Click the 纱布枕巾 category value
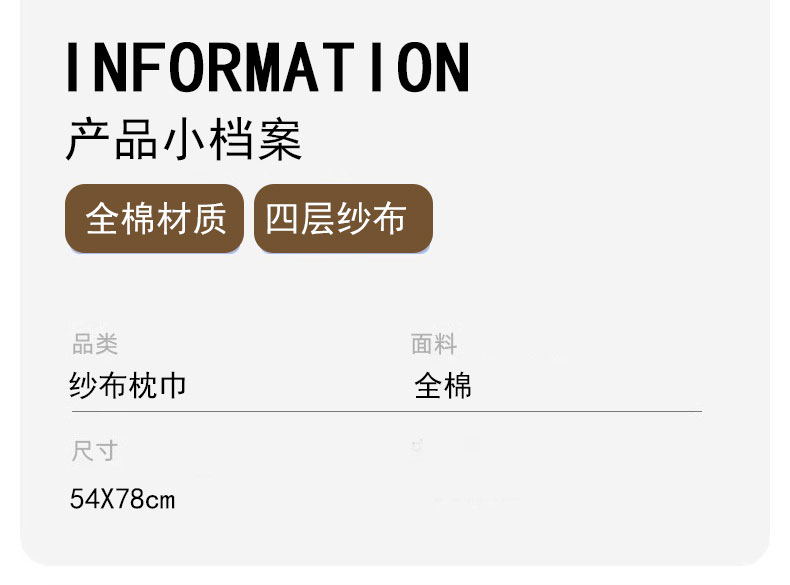 point(128,386)
